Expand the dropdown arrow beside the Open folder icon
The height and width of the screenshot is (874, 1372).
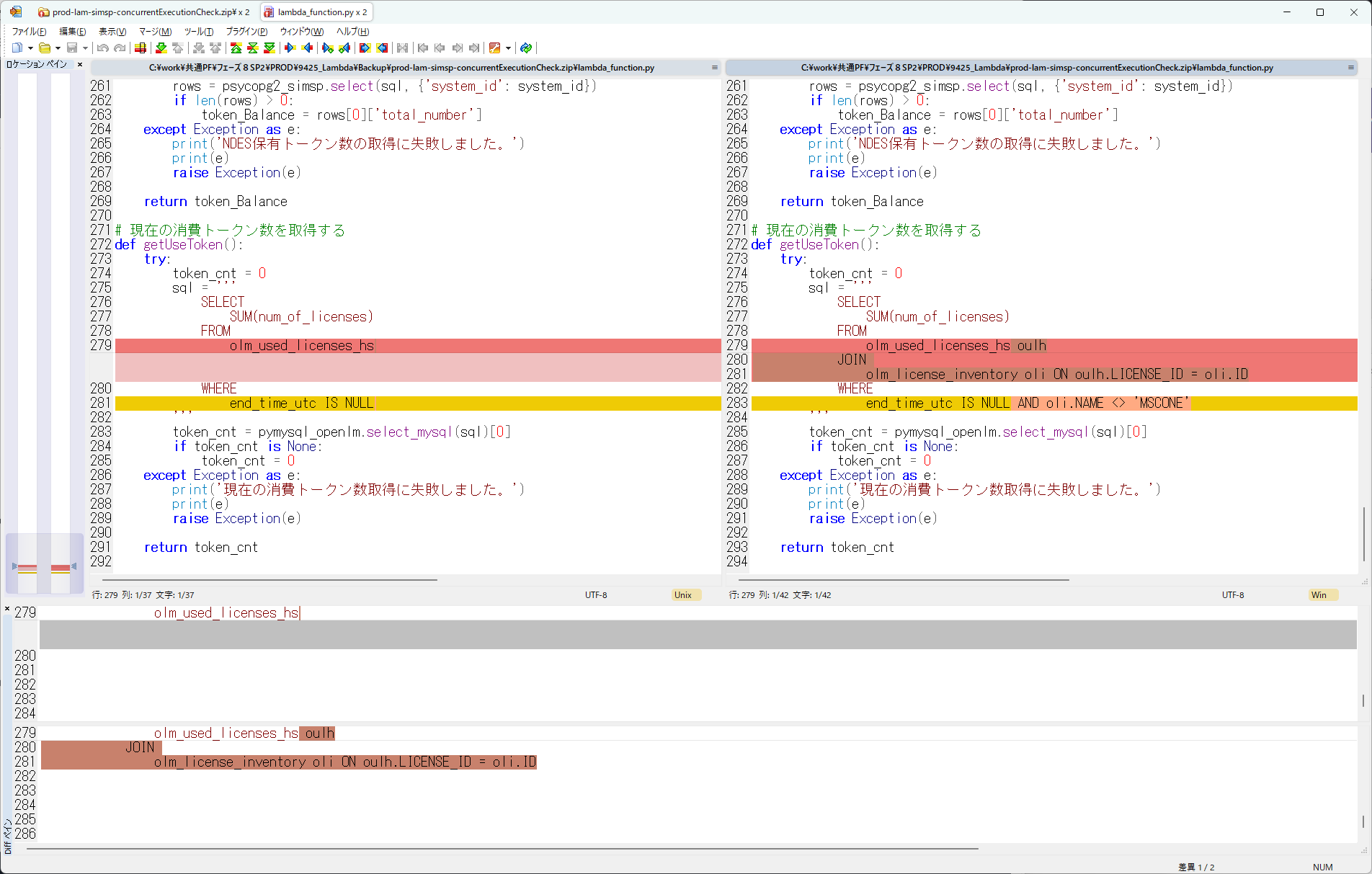[58, 48]
